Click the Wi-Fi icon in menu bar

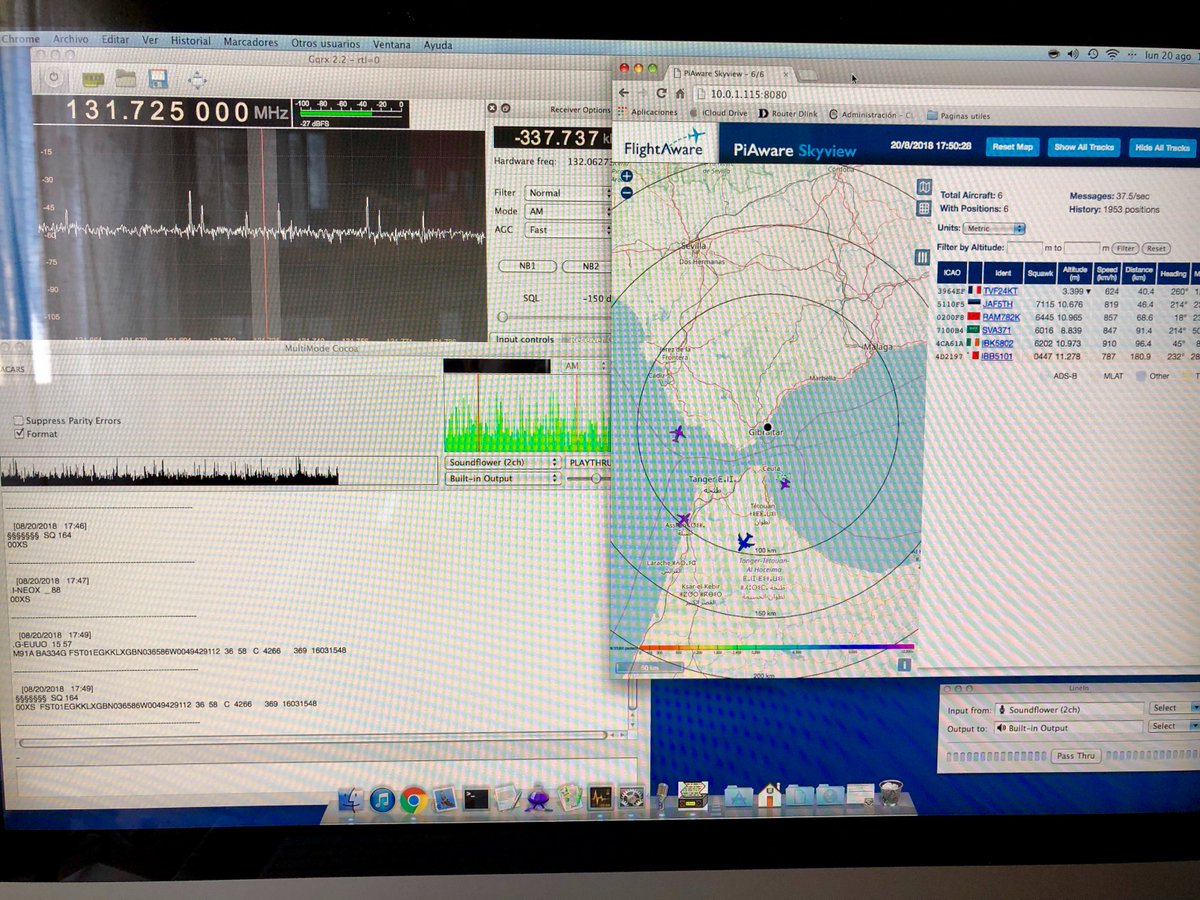click(x=1112, y=53)
